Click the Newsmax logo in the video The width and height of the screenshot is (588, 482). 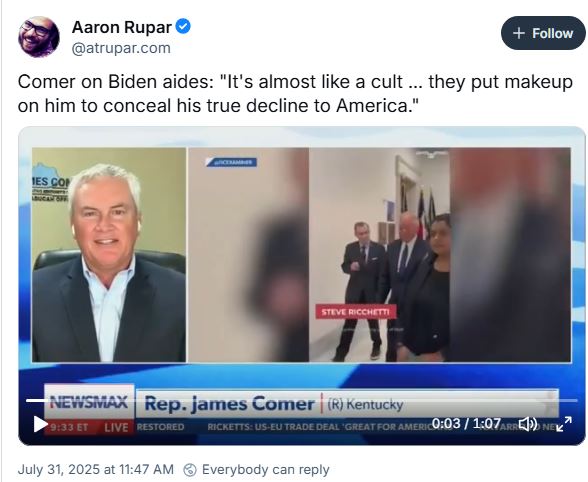click(x=89, y=402)
